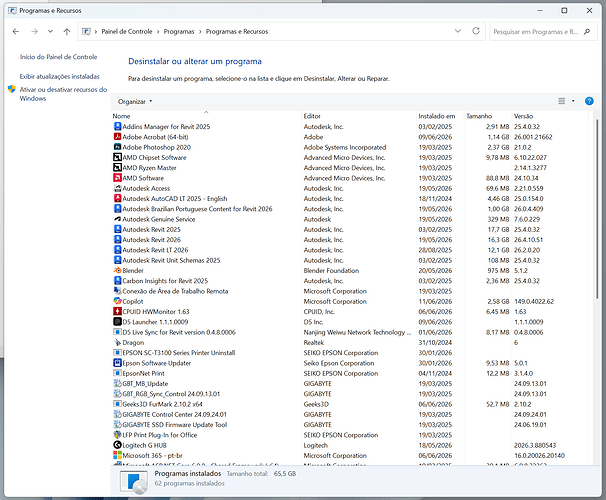This screenshot has height=500, width=606.
Task: Open the recent locations dropdown arrow
Action: pyautogui.click(x=50, y=32)
